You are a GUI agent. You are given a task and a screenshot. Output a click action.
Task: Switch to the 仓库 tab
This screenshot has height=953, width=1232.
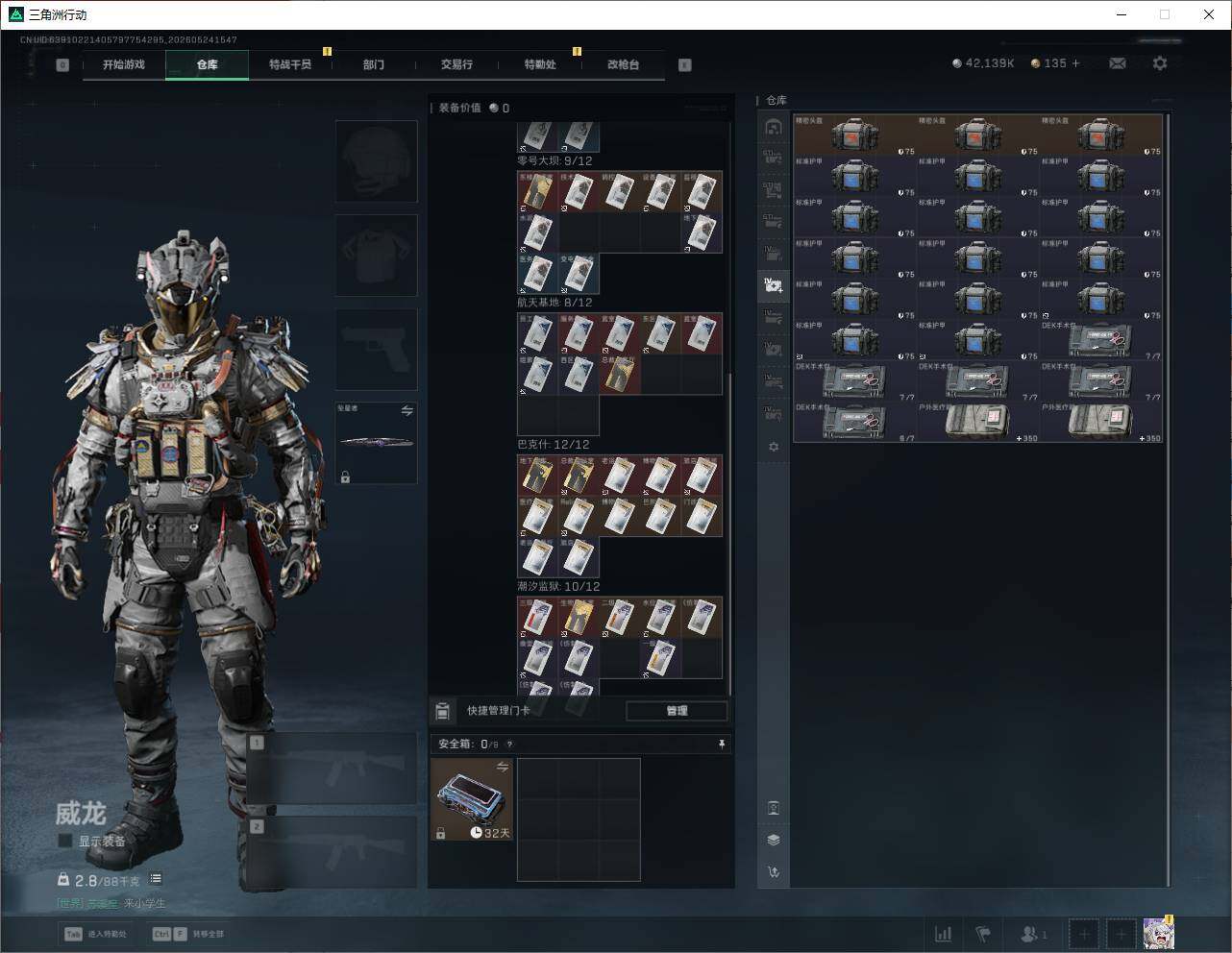click(x=208, y=64)
